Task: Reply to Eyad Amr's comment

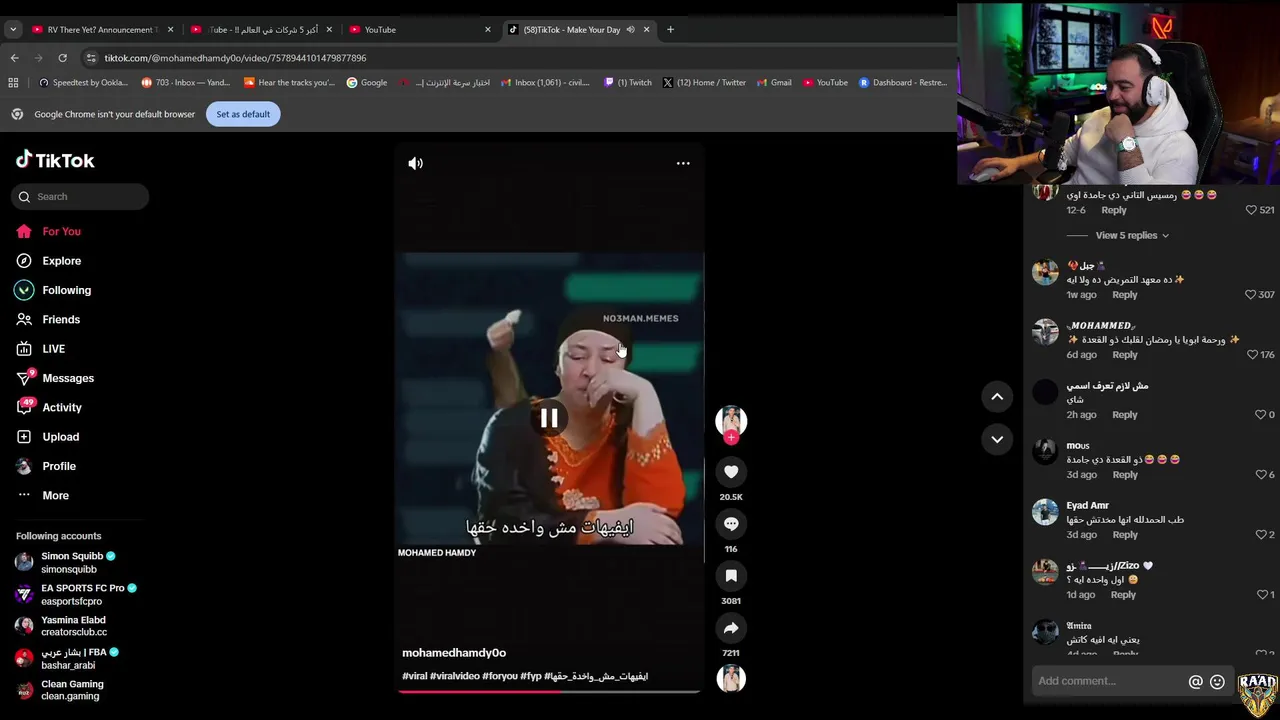Action: (x=1125, y=535)
